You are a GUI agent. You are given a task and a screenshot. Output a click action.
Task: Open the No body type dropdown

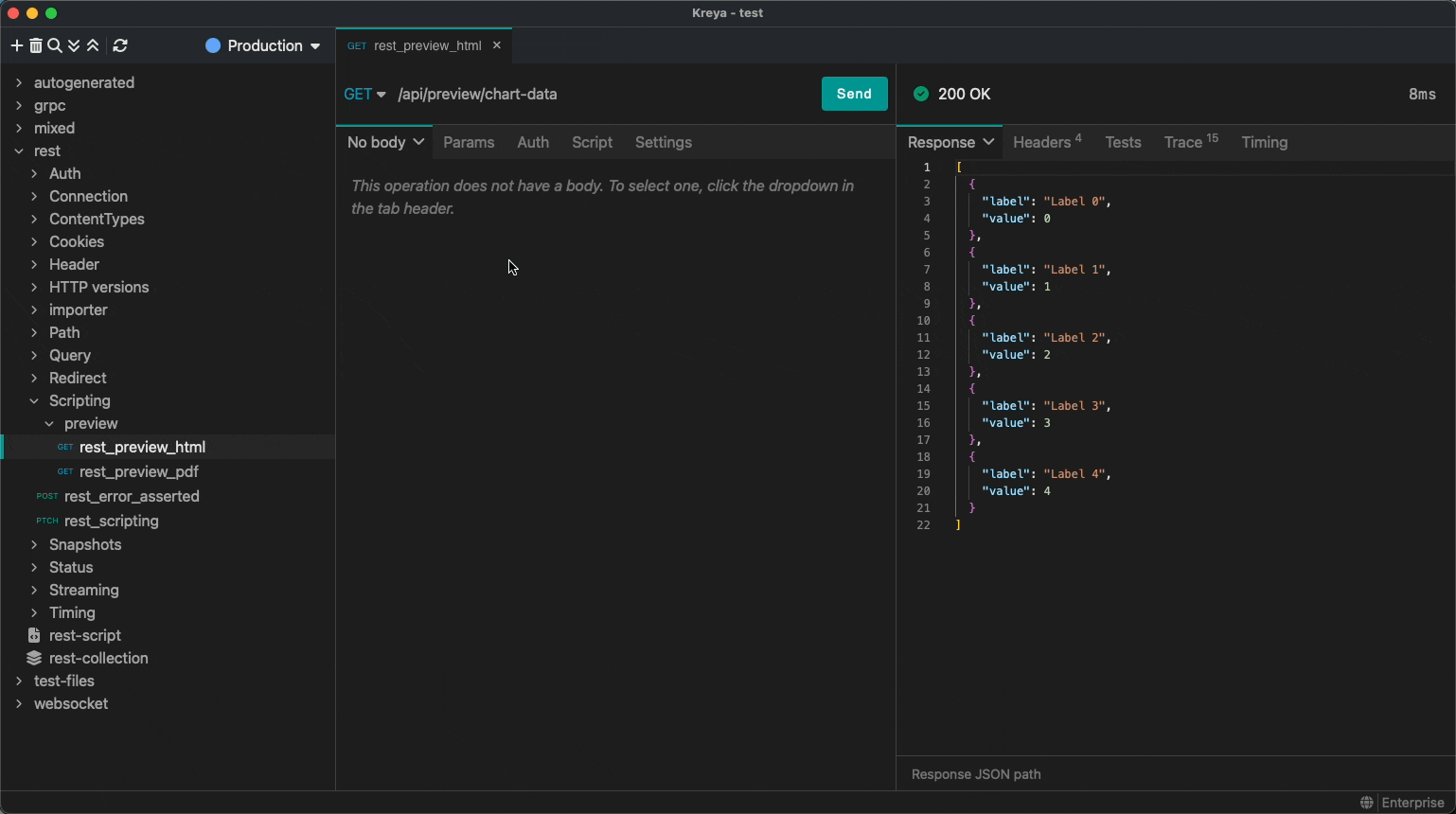pos(385,142)
